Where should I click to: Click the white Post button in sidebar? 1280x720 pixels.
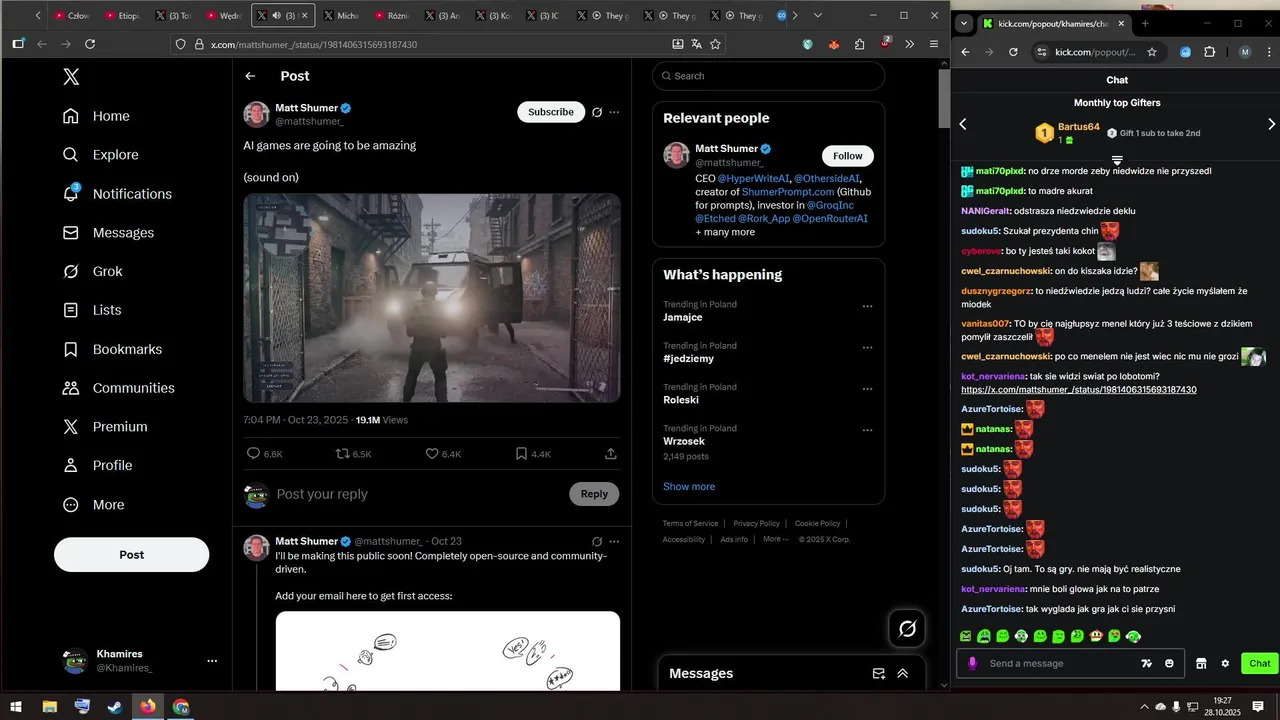132,555
